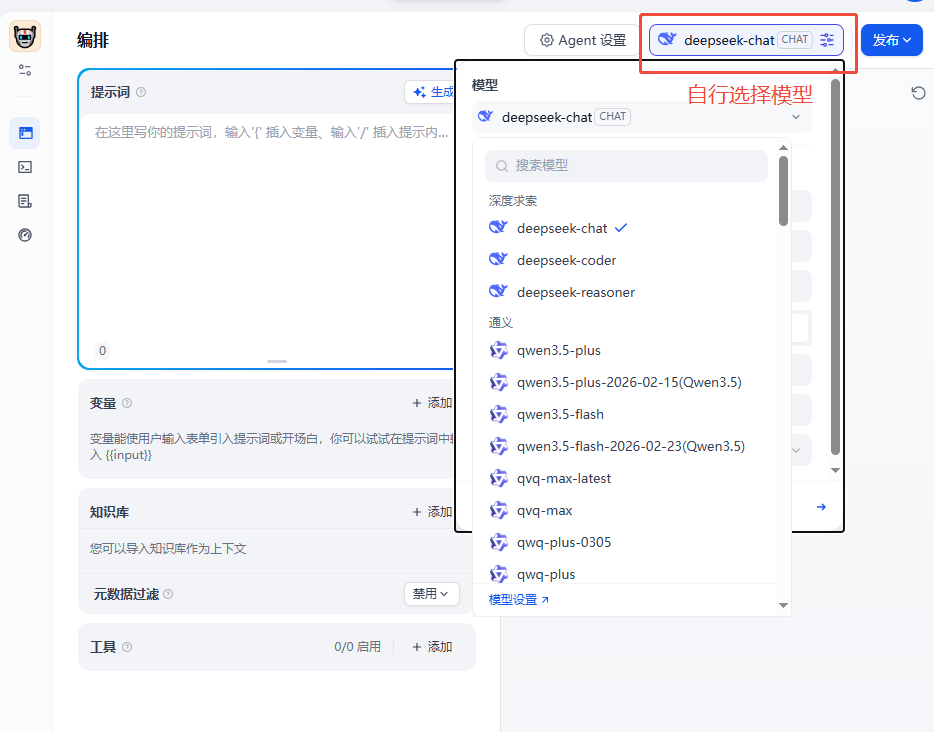Click 添加 in the 工具 section
Image resolution: width=934 pixels, height=732 pixels.
432,647
